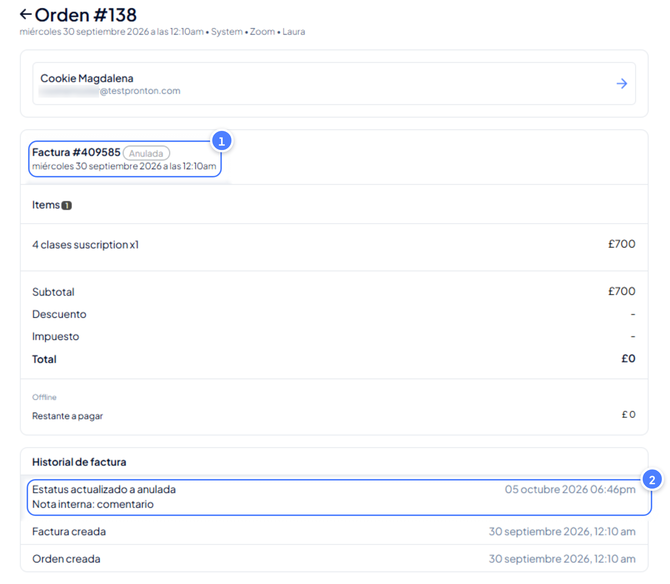Screen dimensions: 670x584
Task: Click the order date subtitle with System Zoom Laura
Action: click(x=162, y=32)
